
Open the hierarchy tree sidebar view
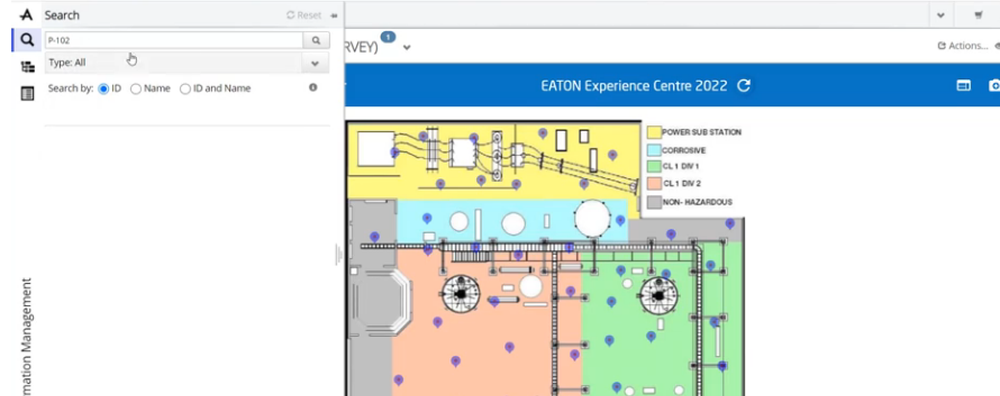point(27,67)
